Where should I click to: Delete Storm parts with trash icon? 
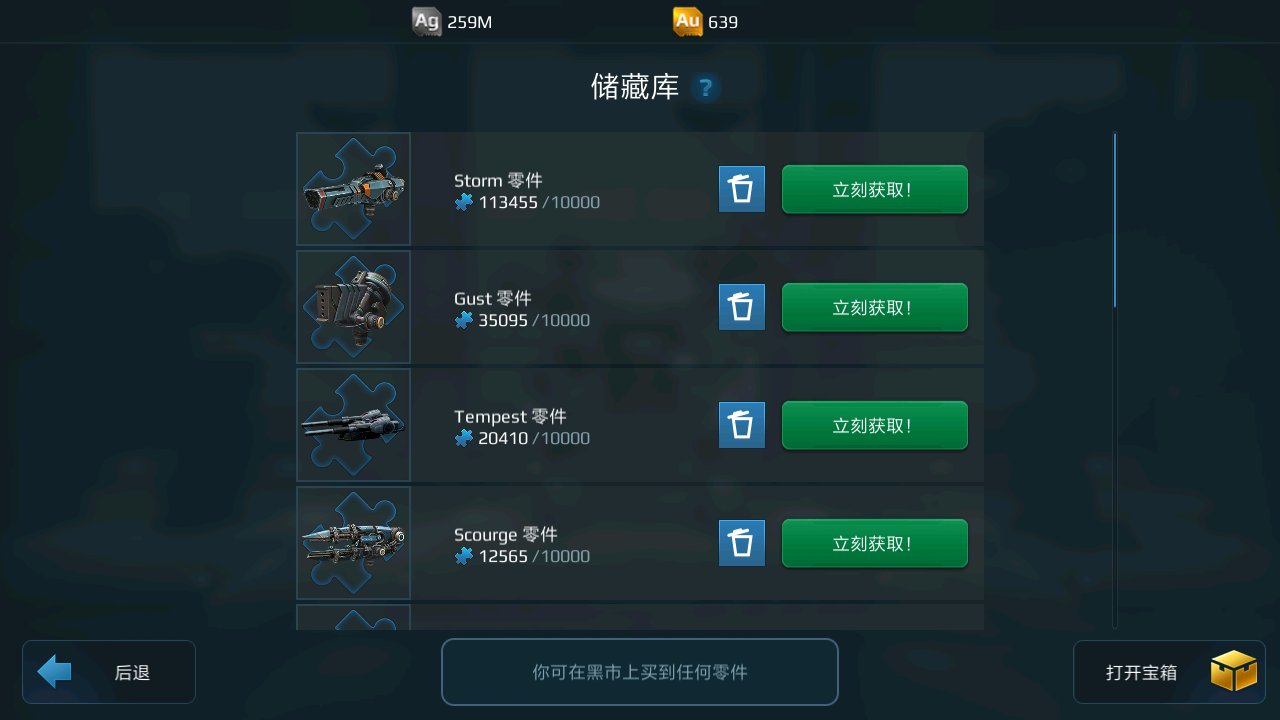tap(742, 189)
